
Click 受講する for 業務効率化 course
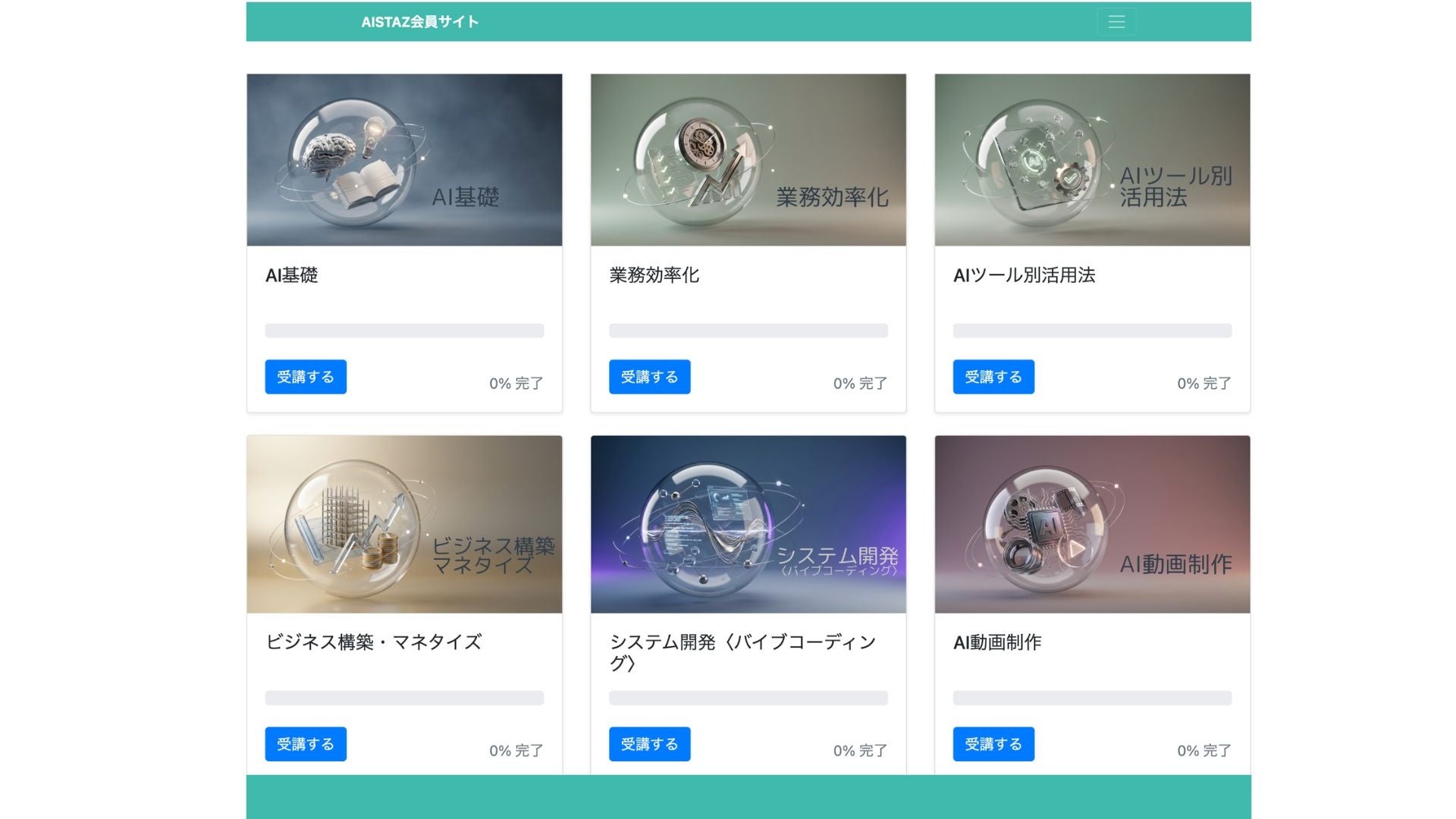coord(649,377)
